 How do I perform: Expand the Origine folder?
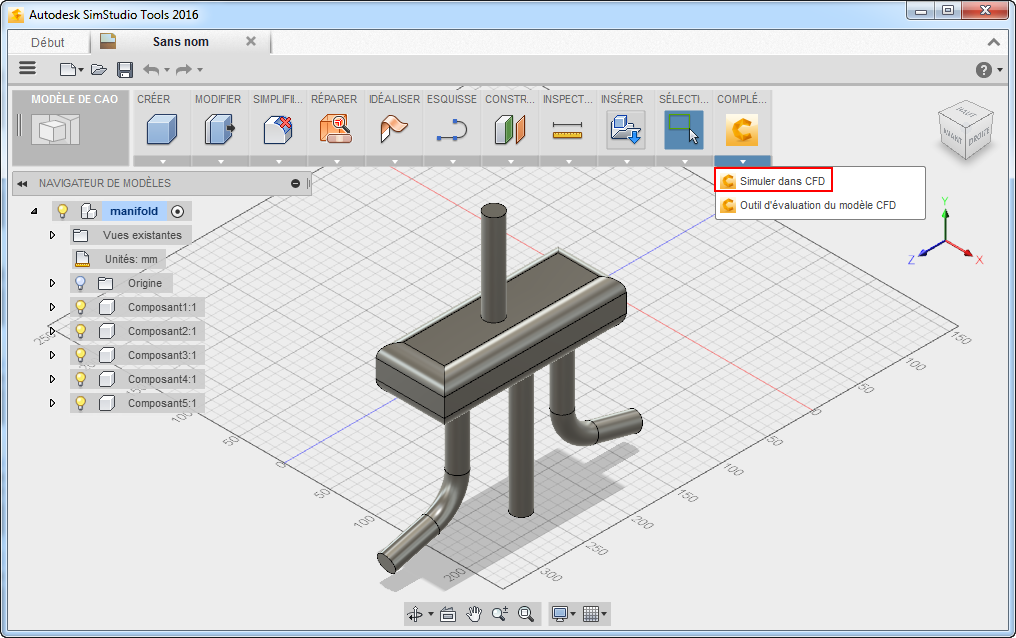click(x=52, y=283)
